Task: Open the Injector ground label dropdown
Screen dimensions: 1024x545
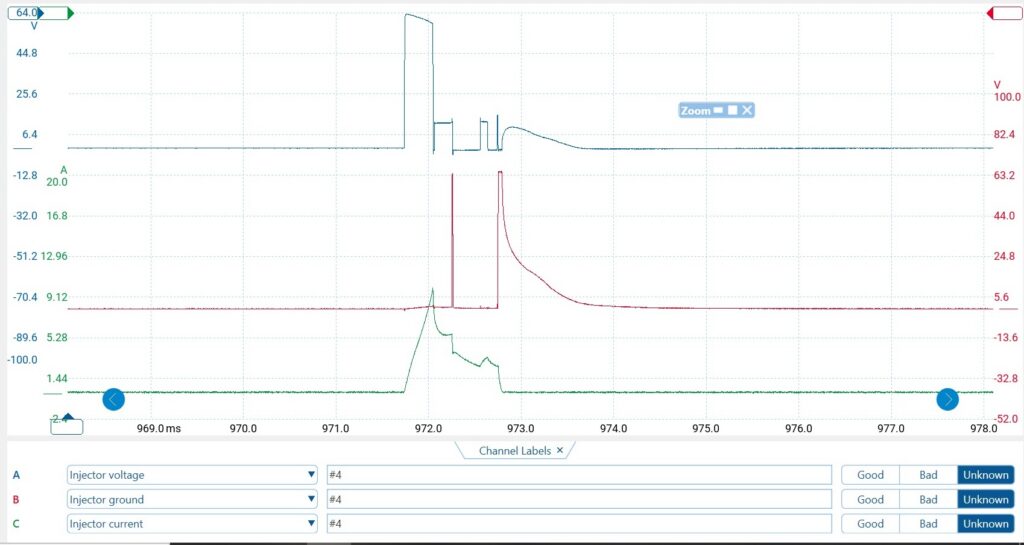Action: coord(311,499)
